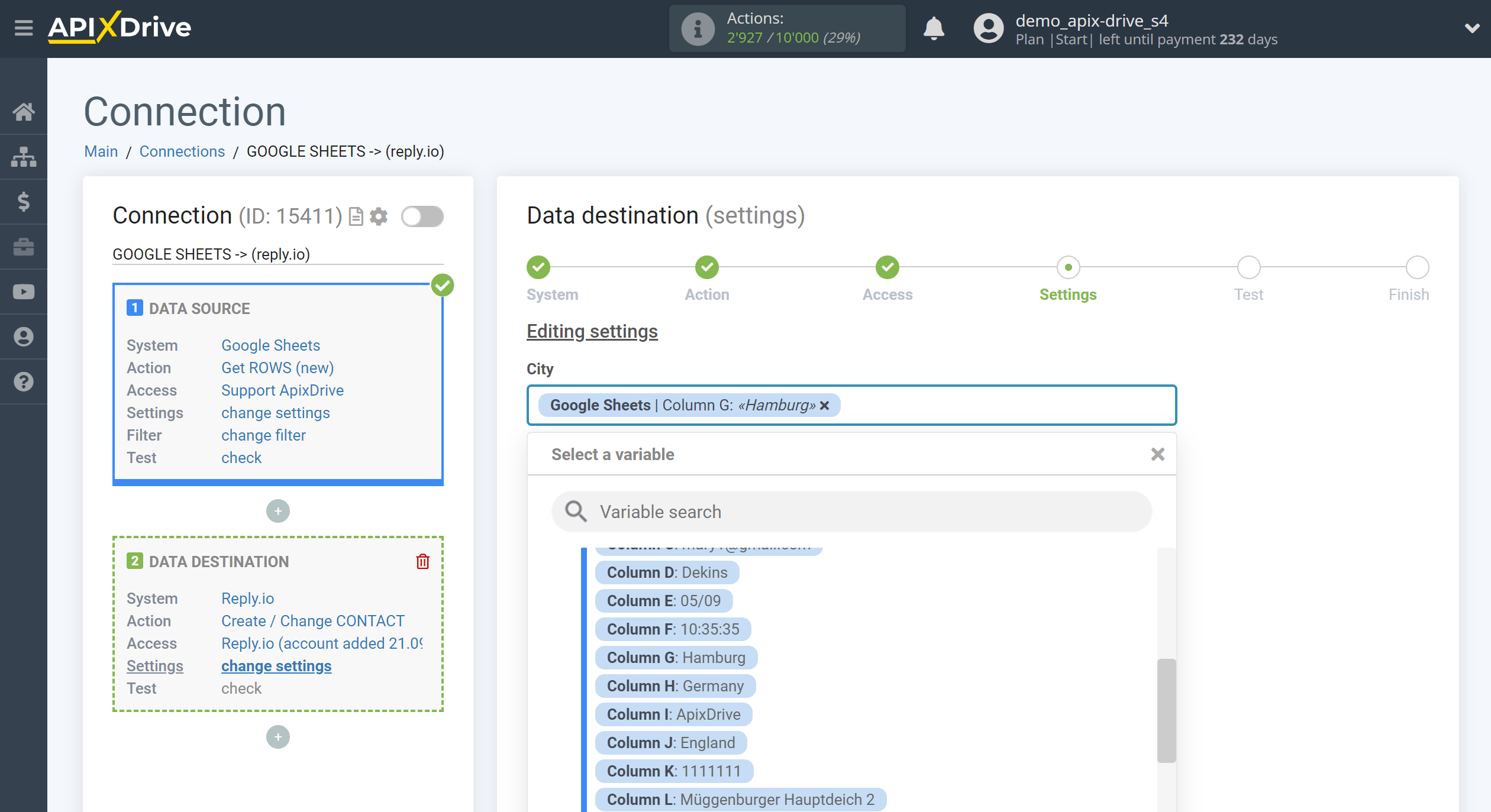This screenshot has width=1491, height=812.
Task: Select variable Column K: 1111111
Action: [674, 771]
